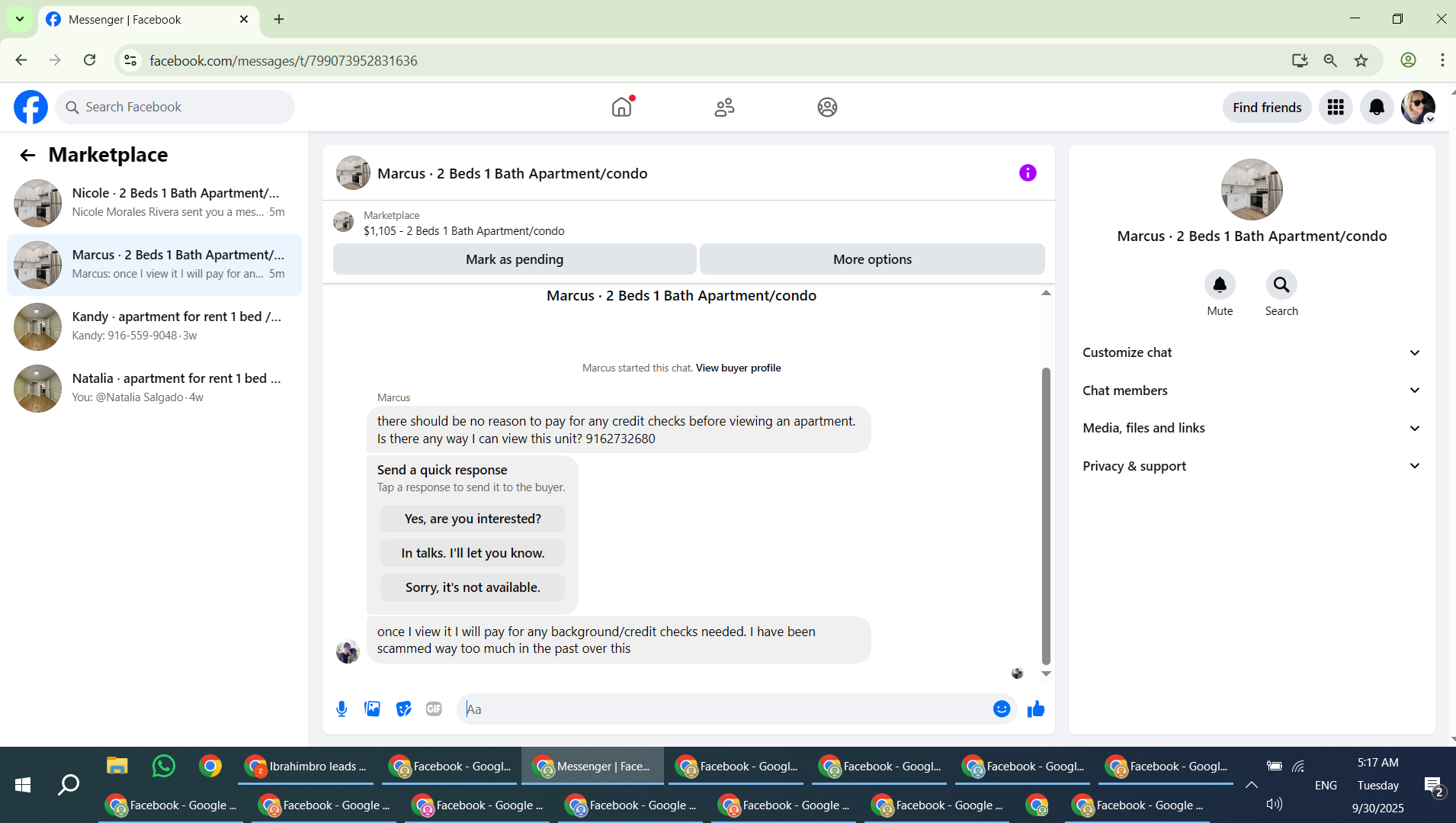Click the Find friends button
The width and height of the screenshot is (1456, 823).
pyautogui.click(x=1267, y=108)
